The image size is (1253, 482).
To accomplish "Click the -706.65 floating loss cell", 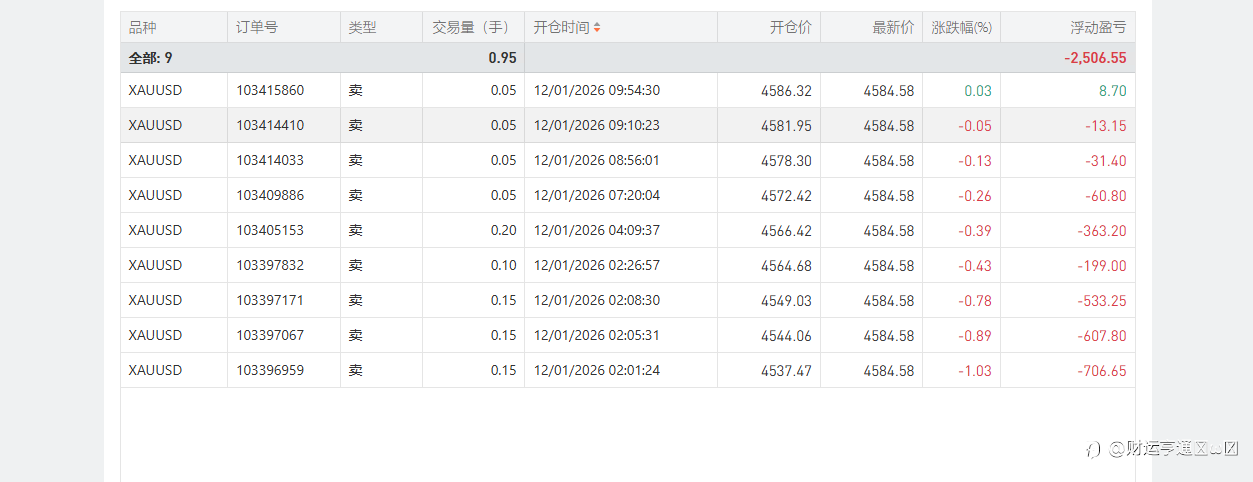I will pos(1102,371).
